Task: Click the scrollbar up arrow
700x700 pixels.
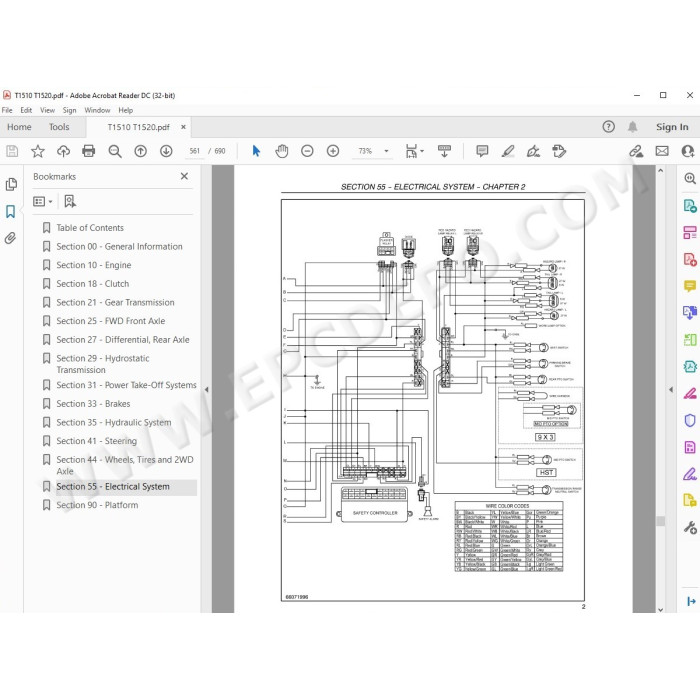Action: [661, 171]
